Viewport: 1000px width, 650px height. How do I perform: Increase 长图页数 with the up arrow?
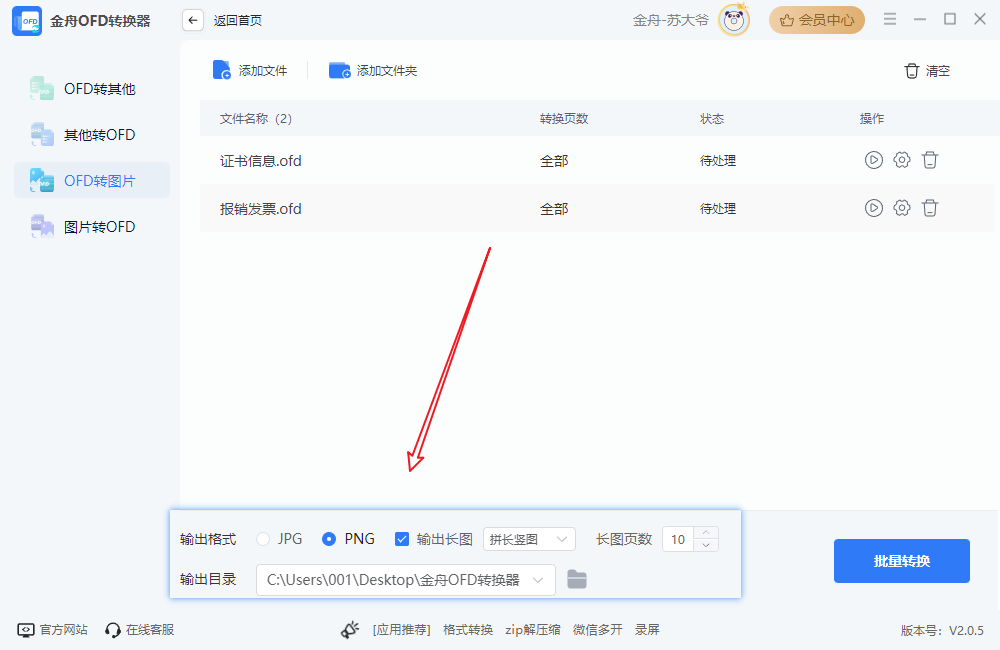(706, 533)
